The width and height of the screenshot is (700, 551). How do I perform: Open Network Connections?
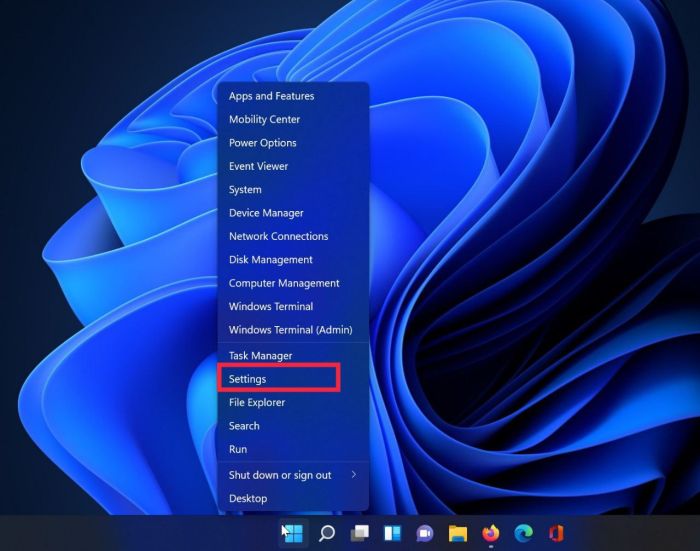click(293, 236)
